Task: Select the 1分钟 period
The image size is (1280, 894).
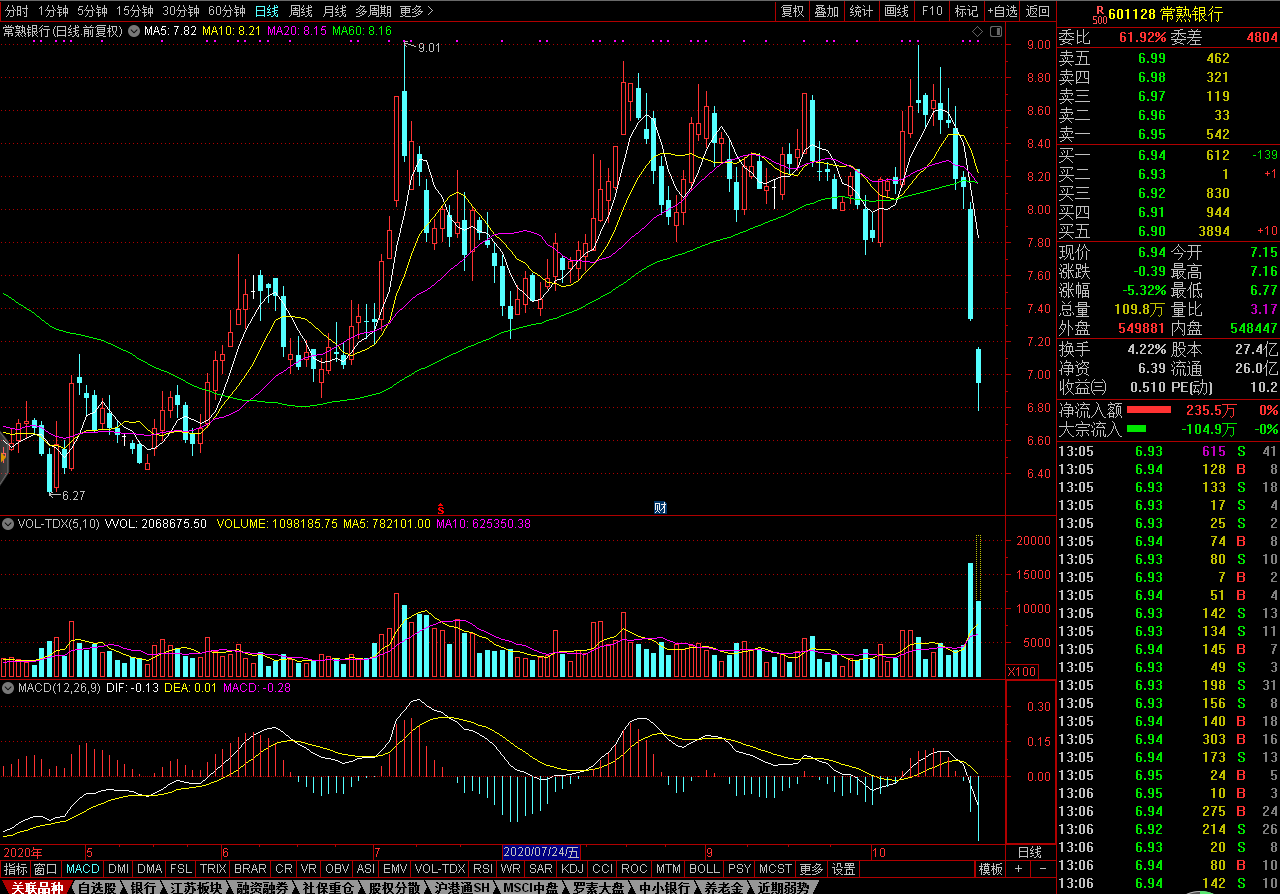Action: 52,11
